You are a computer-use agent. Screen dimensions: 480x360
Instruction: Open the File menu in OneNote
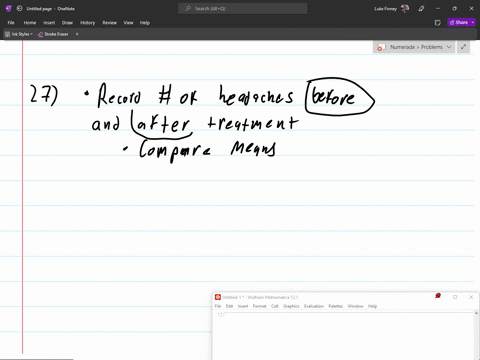pos(11,23)
